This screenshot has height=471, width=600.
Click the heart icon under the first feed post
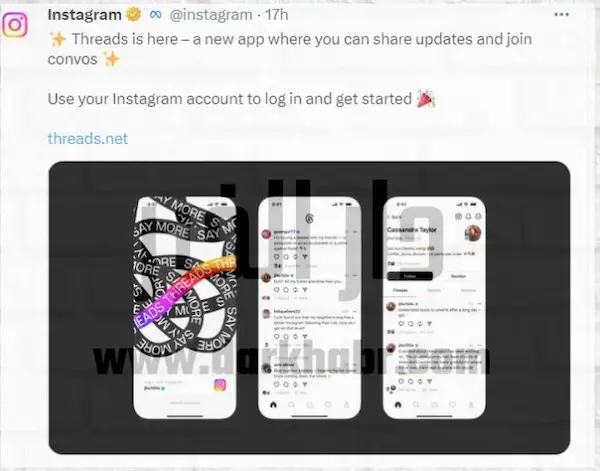(277, 257)
